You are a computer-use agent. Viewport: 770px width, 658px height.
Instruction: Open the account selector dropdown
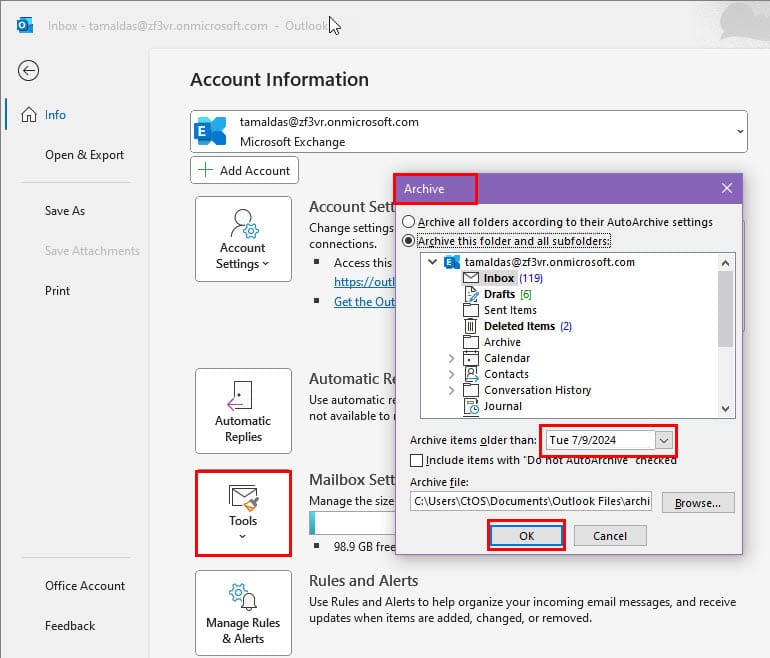(739, 131)
